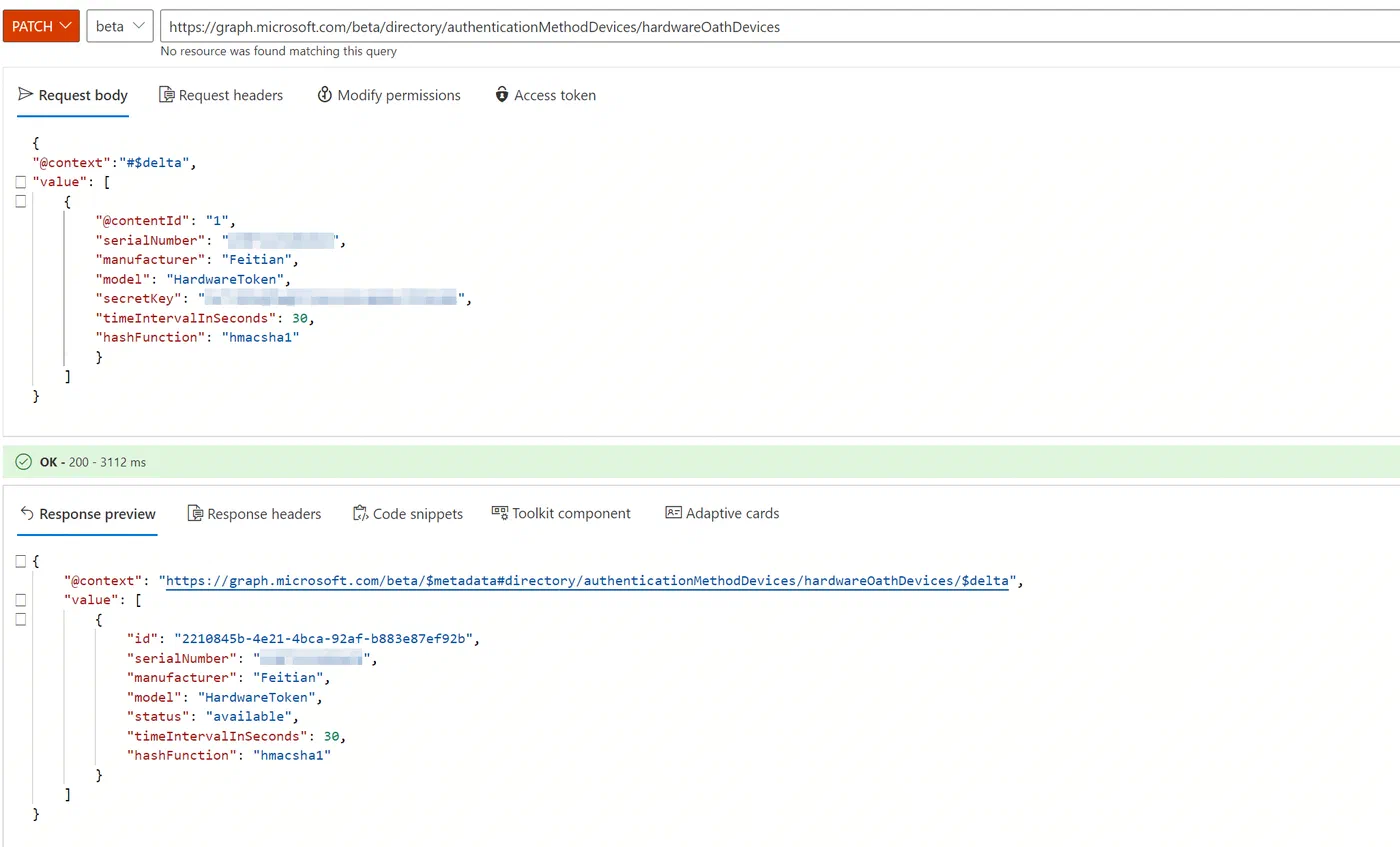Select the Response preview tab
Viewport: 1400px width, 847px height.
click(88, 513)
